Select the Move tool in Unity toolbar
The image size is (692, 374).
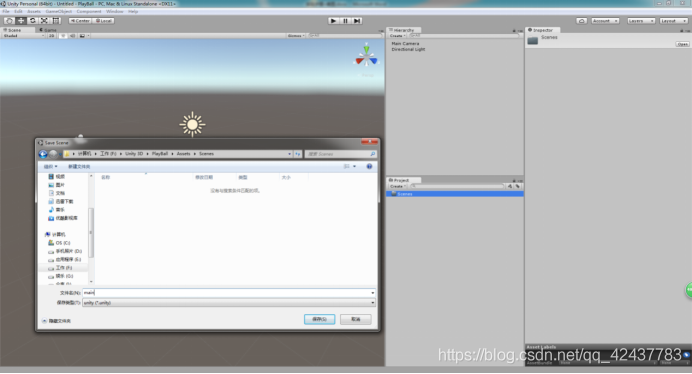click(x=21, y=21)
